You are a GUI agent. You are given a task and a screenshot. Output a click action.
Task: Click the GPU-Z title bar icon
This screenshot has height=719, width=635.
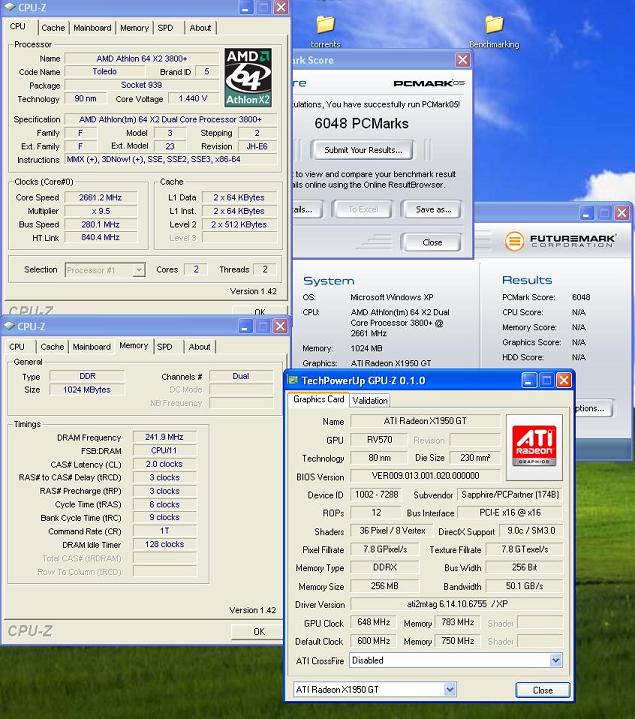click(x=293, y=380)
